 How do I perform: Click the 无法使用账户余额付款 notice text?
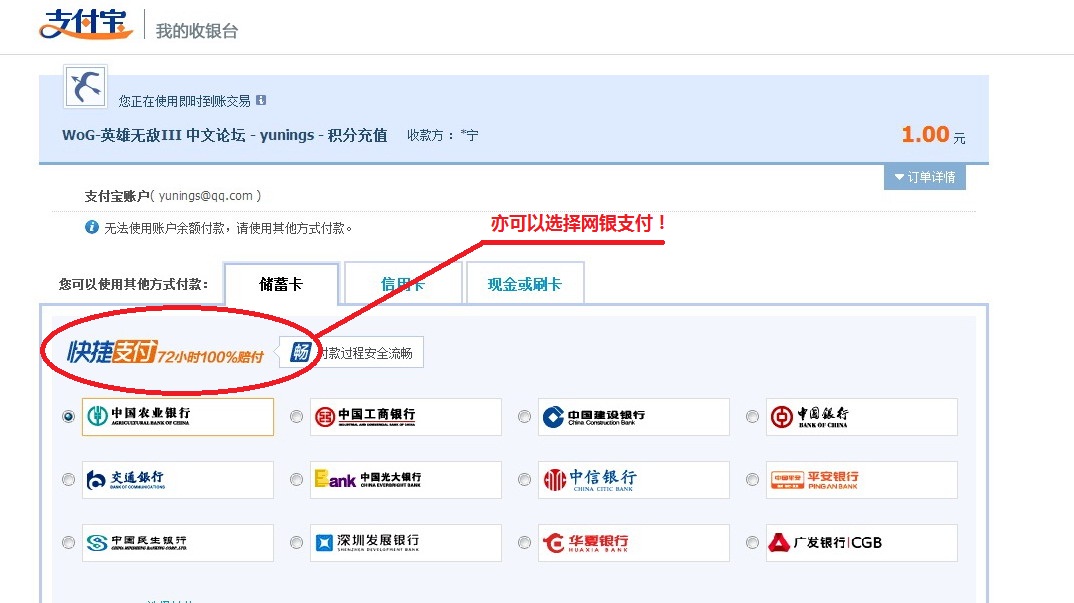(x=228, y=228)
